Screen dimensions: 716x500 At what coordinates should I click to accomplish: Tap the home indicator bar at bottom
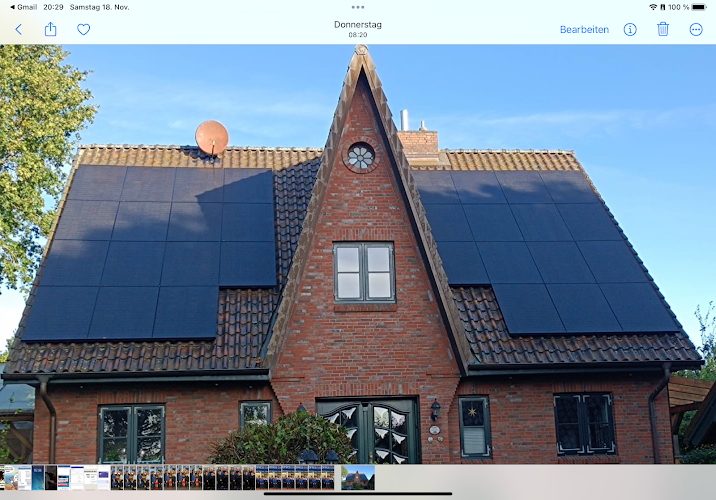tap(358, 493)
